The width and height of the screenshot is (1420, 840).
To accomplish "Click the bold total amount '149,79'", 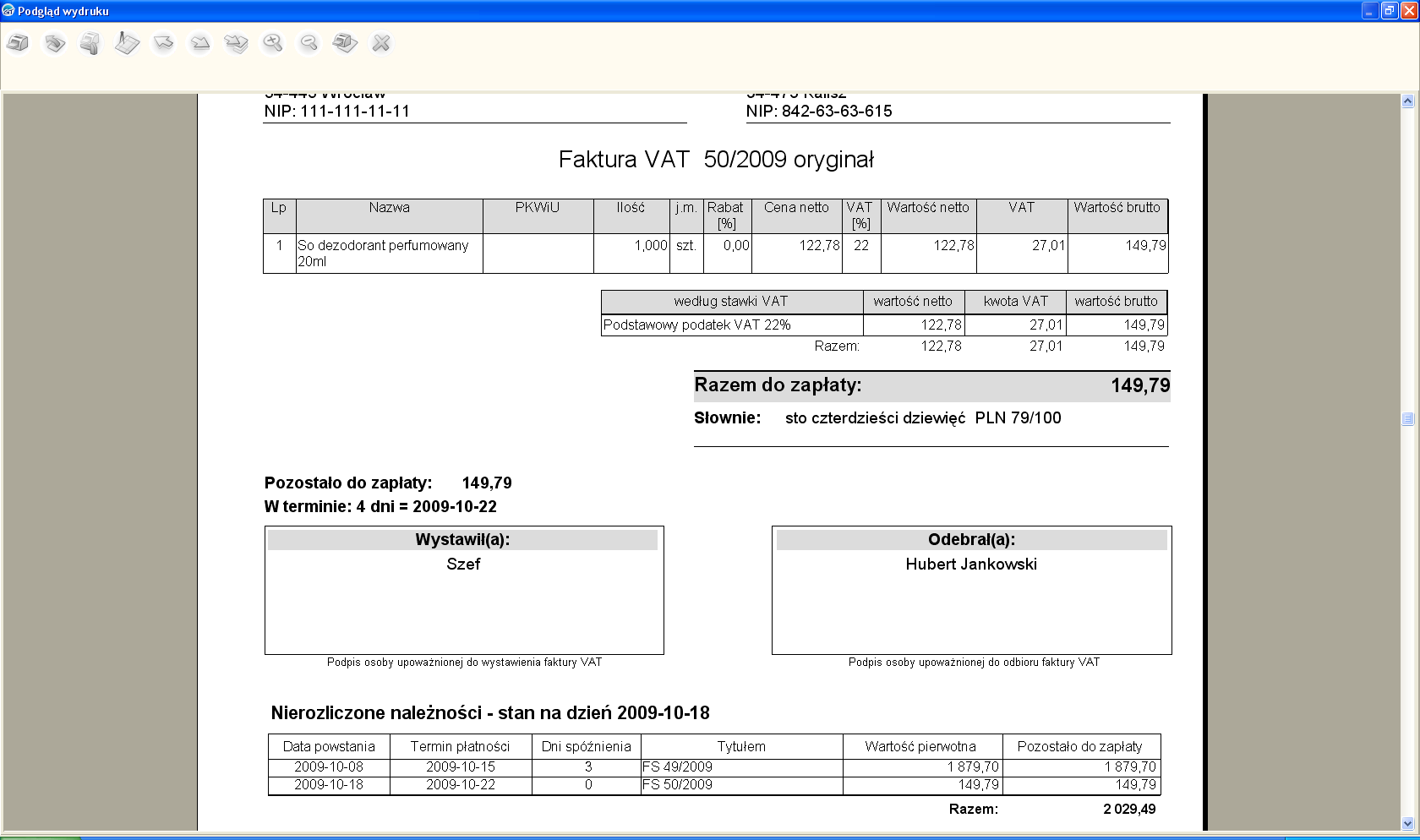I will (x=1140, y=386).
